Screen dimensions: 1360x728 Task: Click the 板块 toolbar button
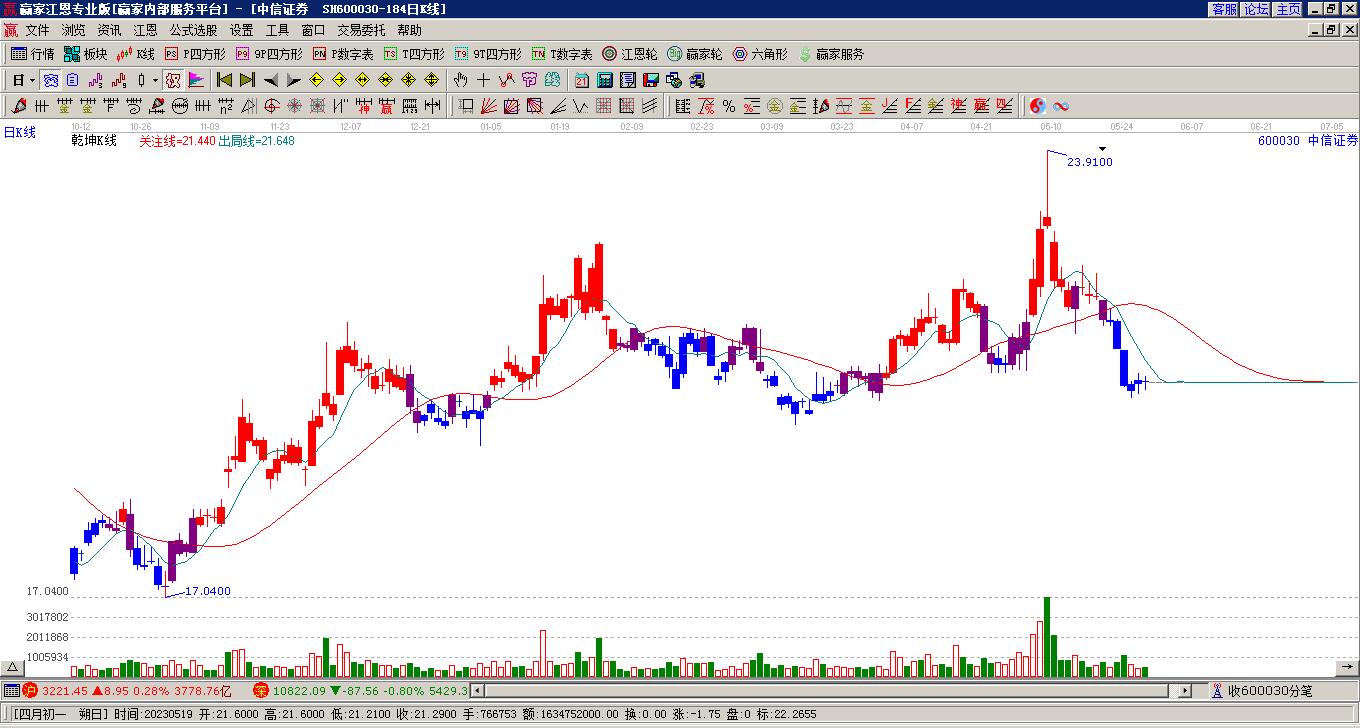(x=86, y=54)
